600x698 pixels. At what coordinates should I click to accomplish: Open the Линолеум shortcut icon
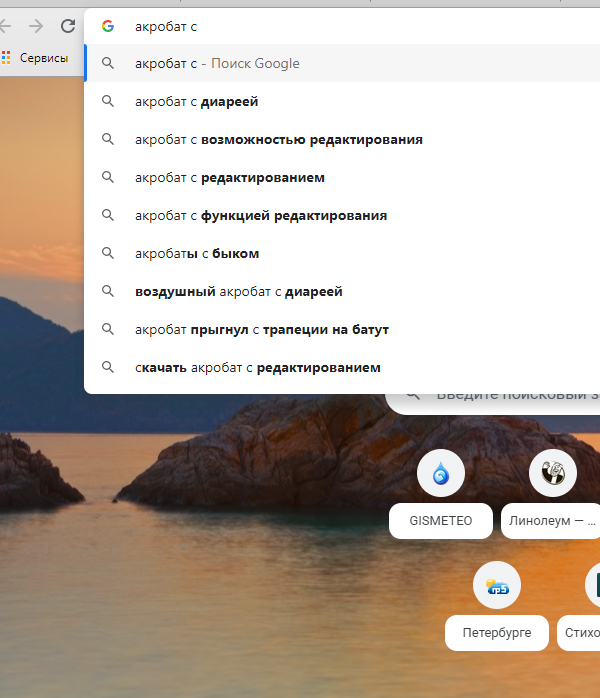pos(552,474)
